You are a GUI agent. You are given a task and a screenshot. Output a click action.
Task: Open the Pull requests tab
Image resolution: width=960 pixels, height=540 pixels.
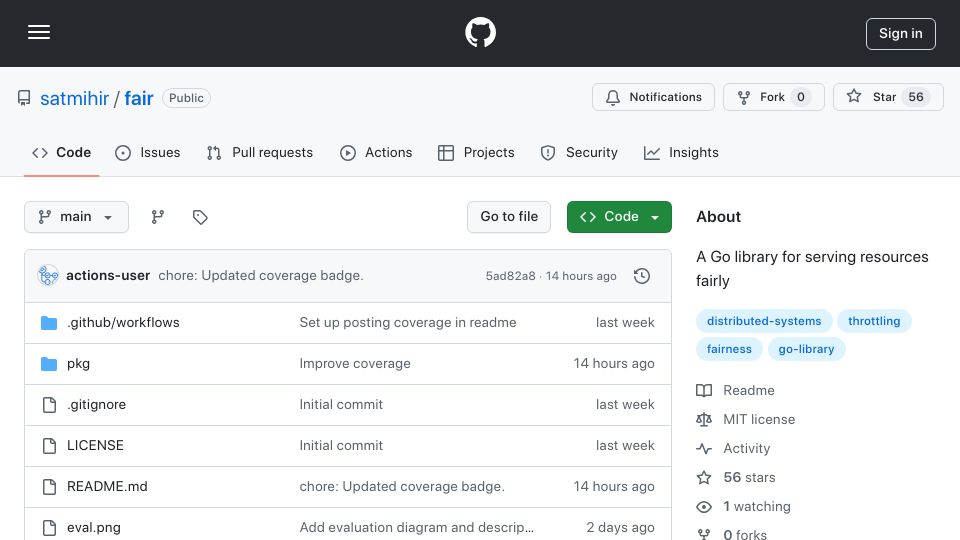click(260, 152)
